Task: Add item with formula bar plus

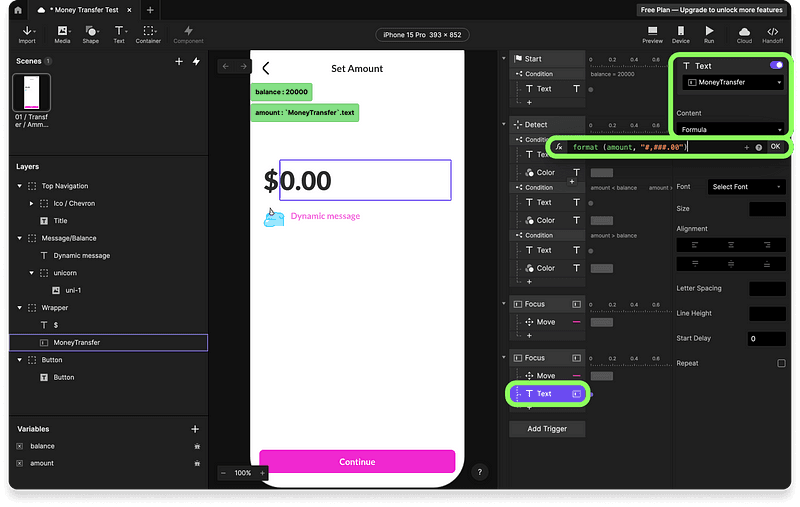Action: pyautogui.click(x=746, y=147)
